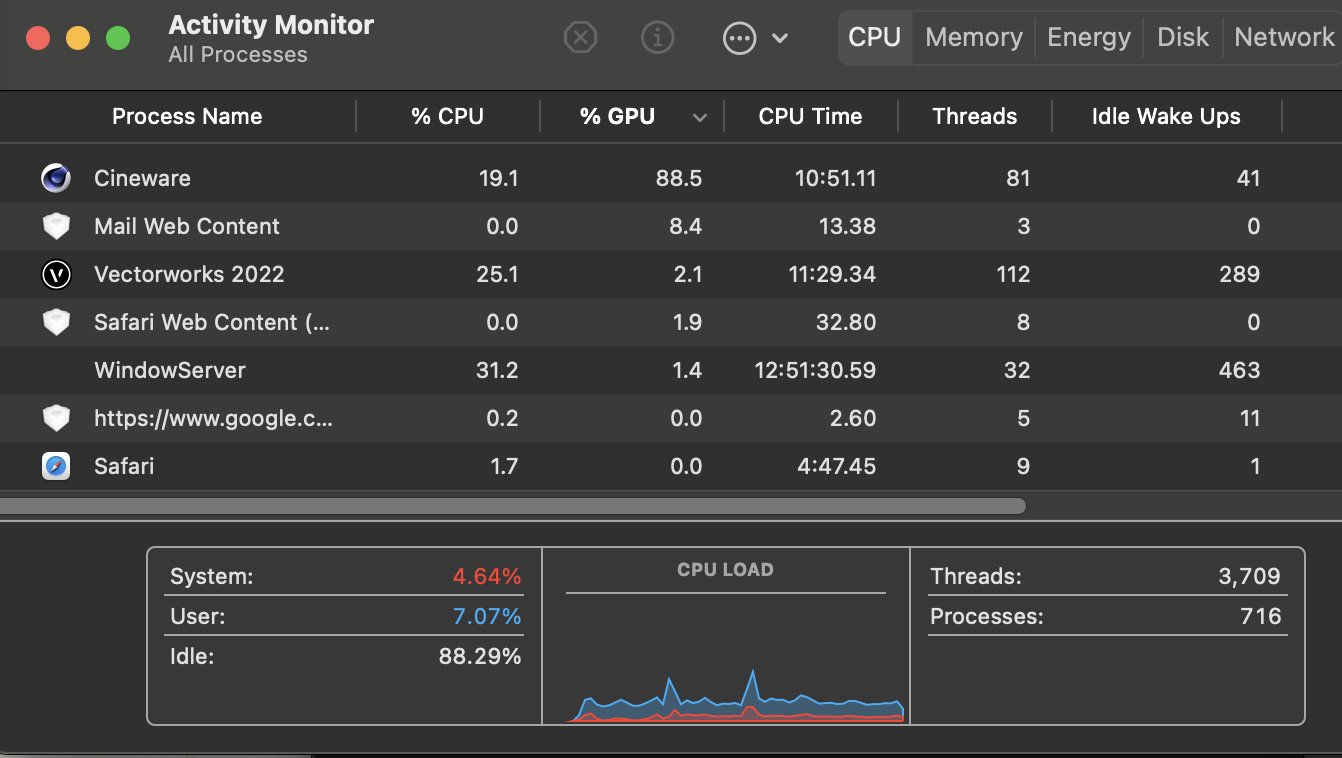Sort by % CPU column header
This screenshot has width=1342, height=758.
(x=447, y=116)
